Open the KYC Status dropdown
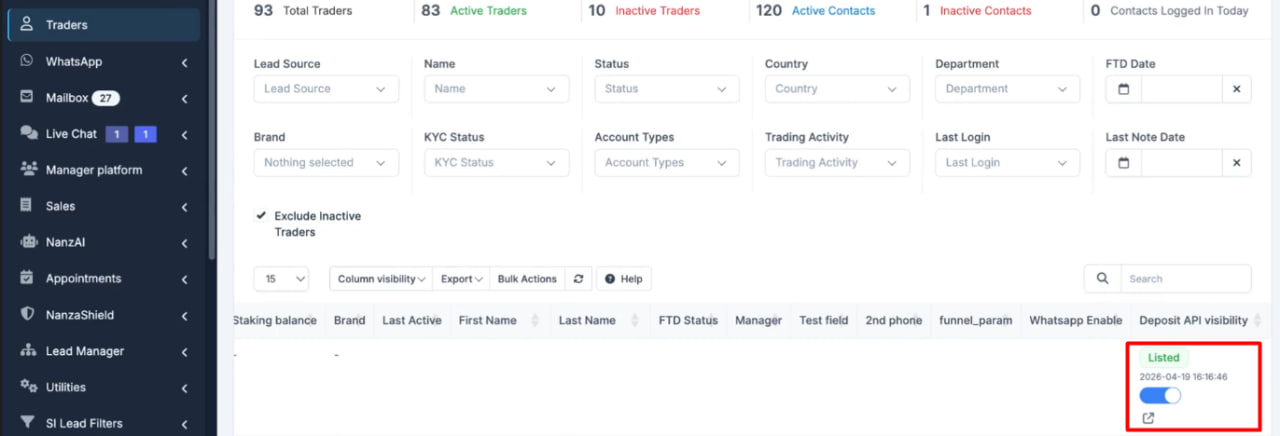Screen dimensions: 1280x436 (x=496, y=163)
